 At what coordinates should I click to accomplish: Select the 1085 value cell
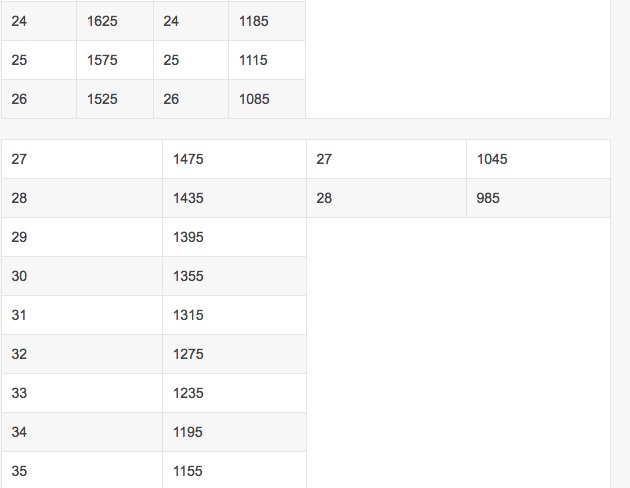266,99
